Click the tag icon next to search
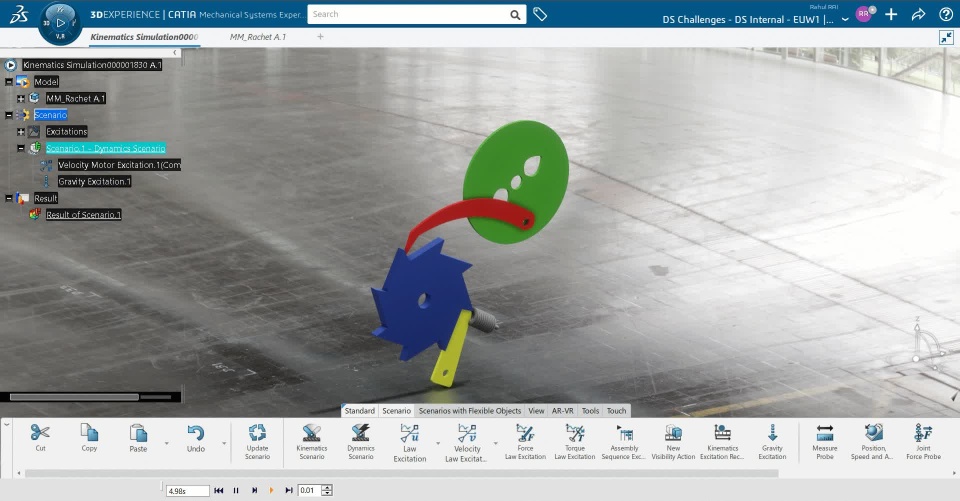This screenshot has height=501, width=960. (x=540, y=13)
